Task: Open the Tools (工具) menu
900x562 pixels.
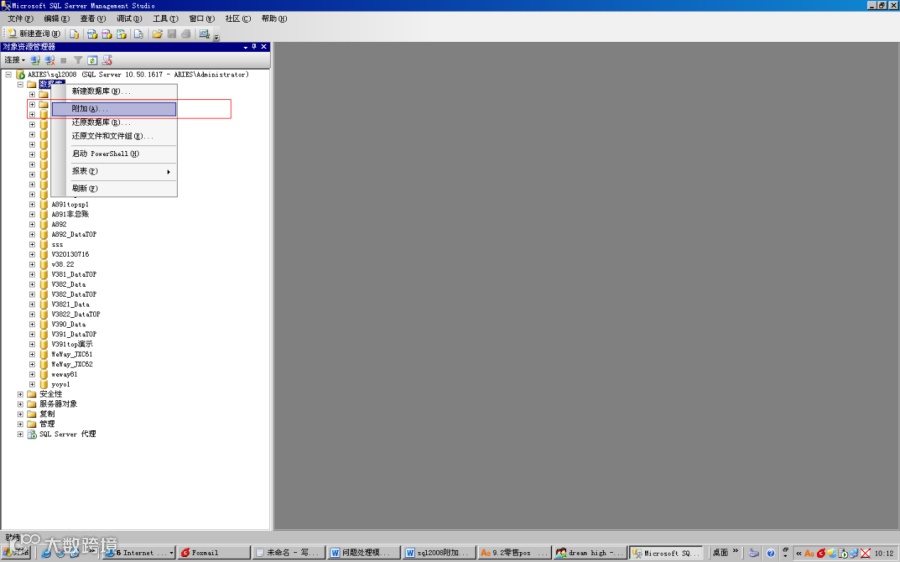Action: [x=165, y=18]
